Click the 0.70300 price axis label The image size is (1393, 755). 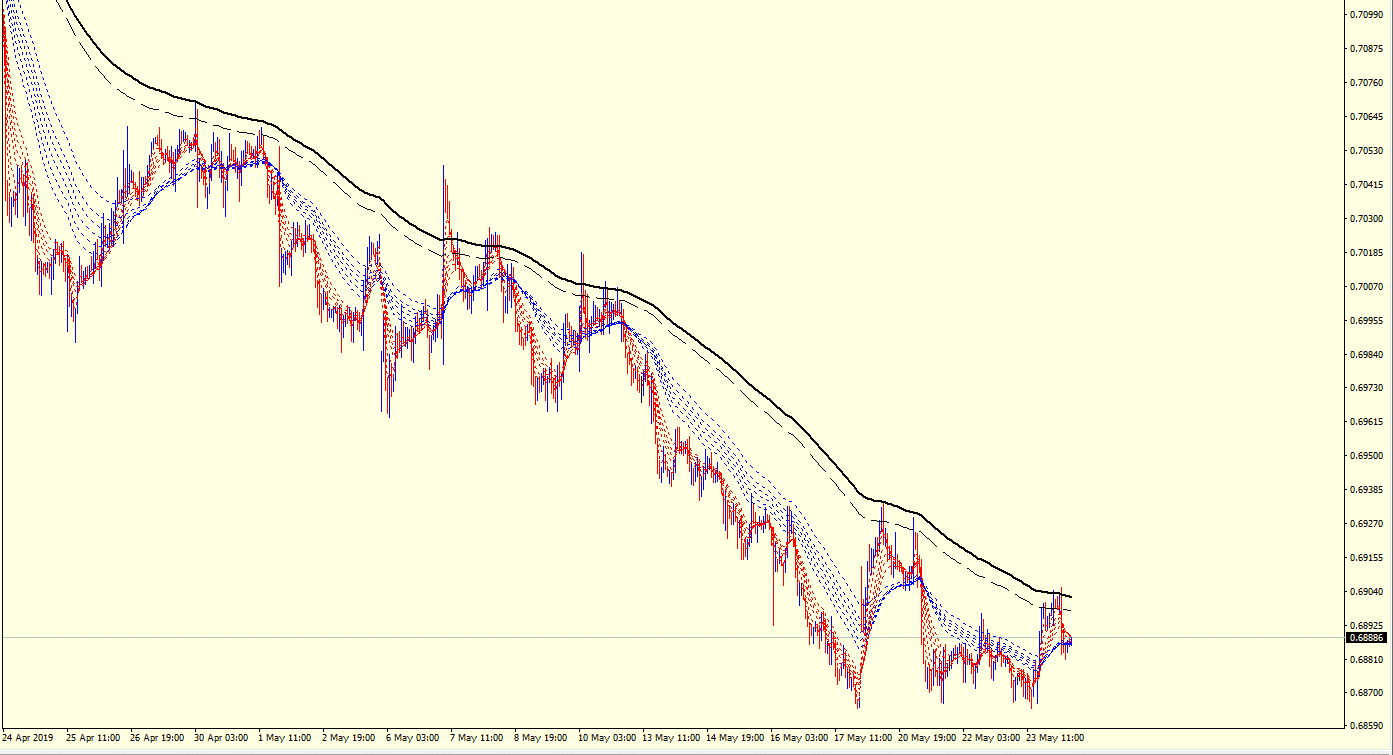click(1365, 219)
